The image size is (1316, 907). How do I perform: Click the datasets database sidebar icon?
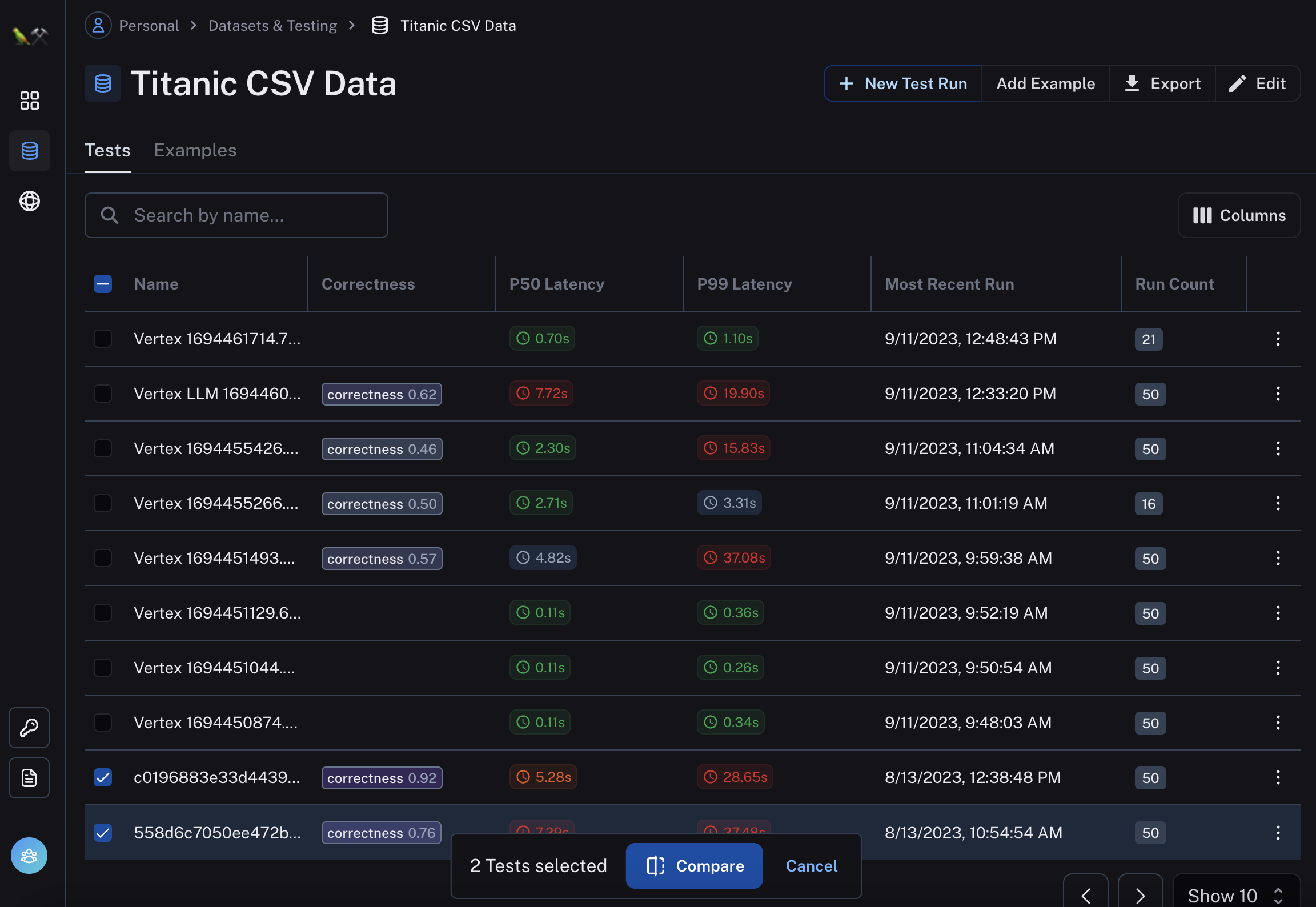pyautogui.click(x=30, y=151)
